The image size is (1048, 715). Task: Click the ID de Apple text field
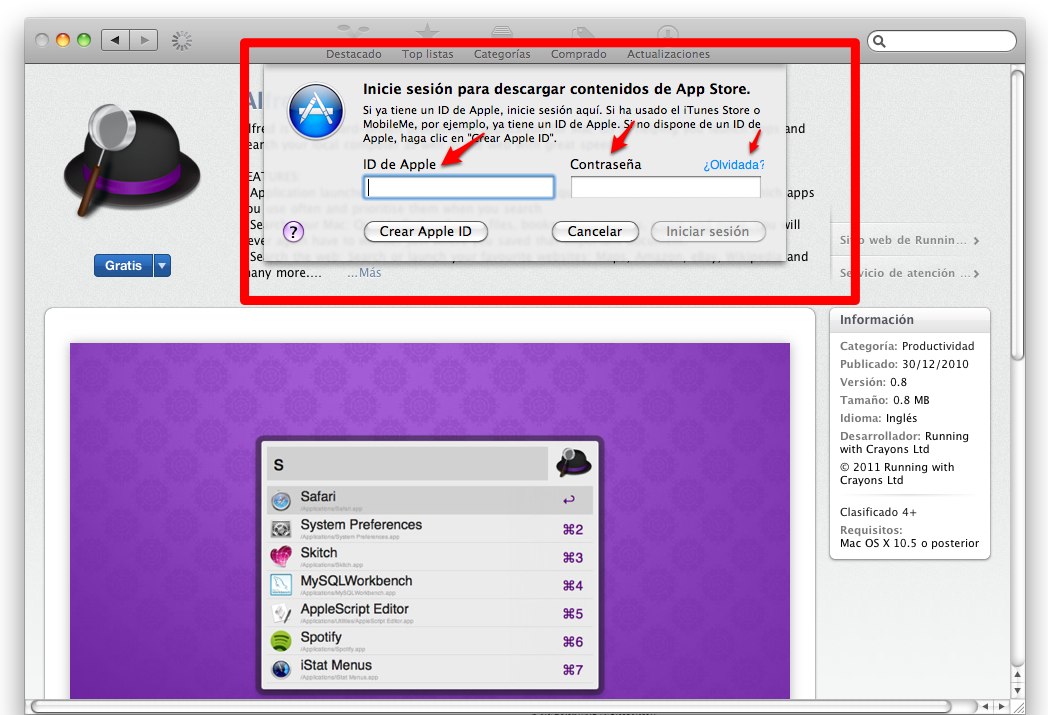click(458, 187)
